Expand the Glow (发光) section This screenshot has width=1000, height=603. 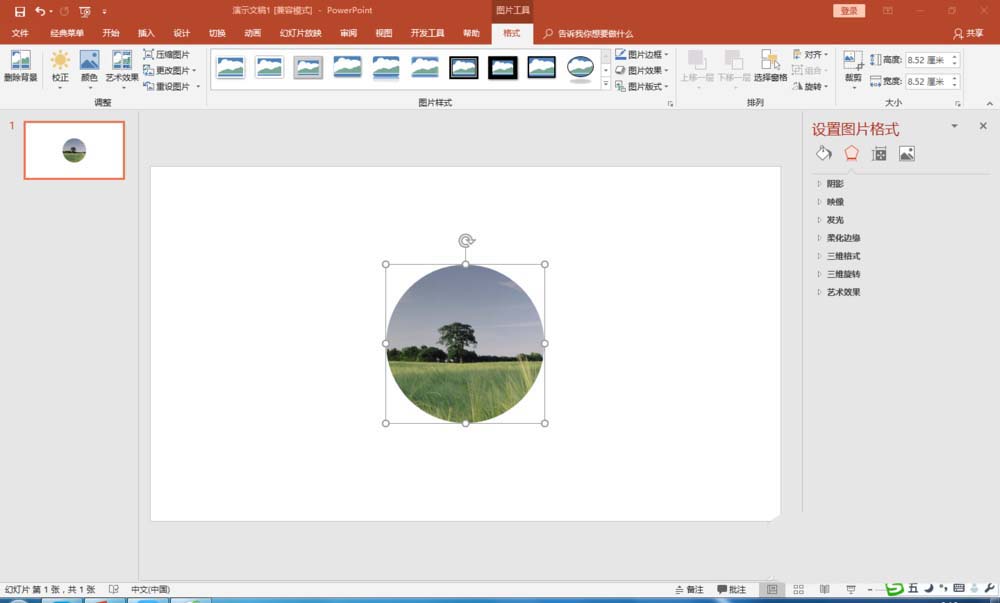click(831, 220)
